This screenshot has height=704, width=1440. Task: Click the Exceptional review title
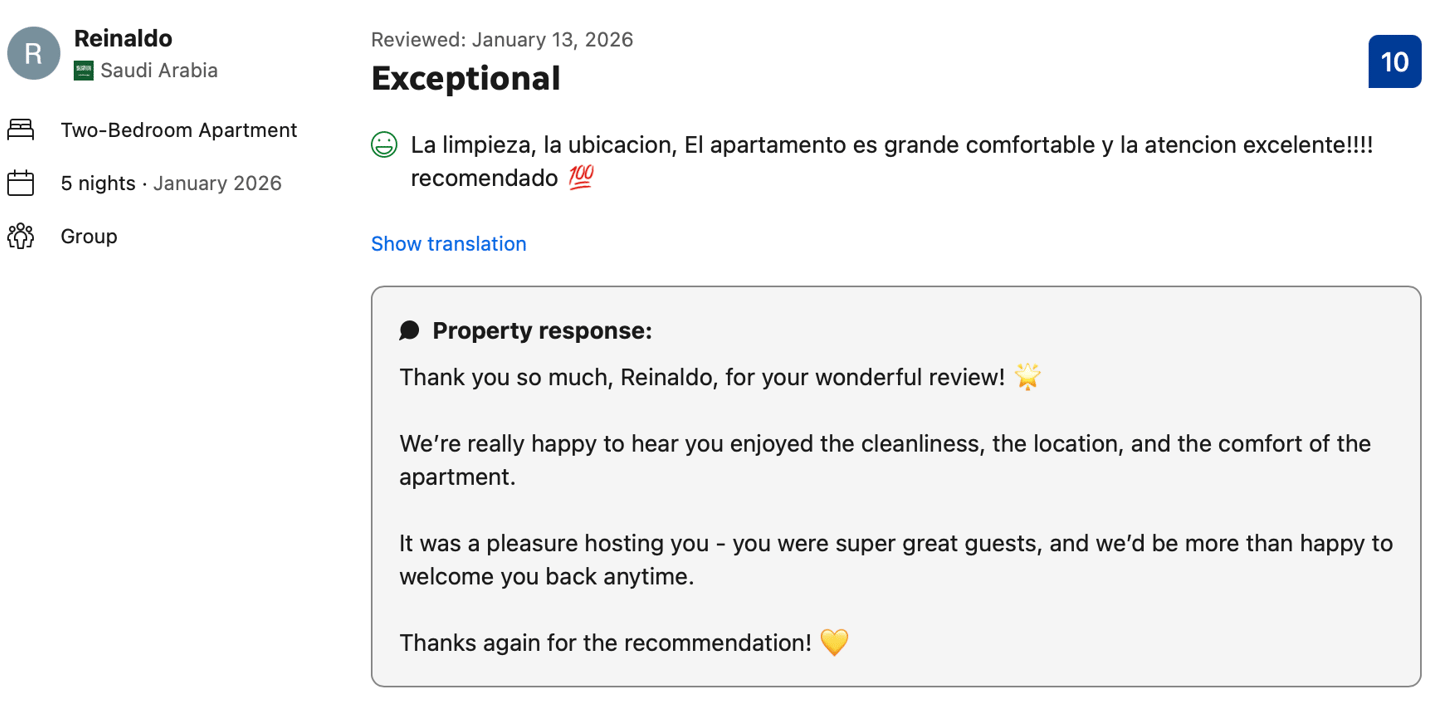click(x=465, y=78)
